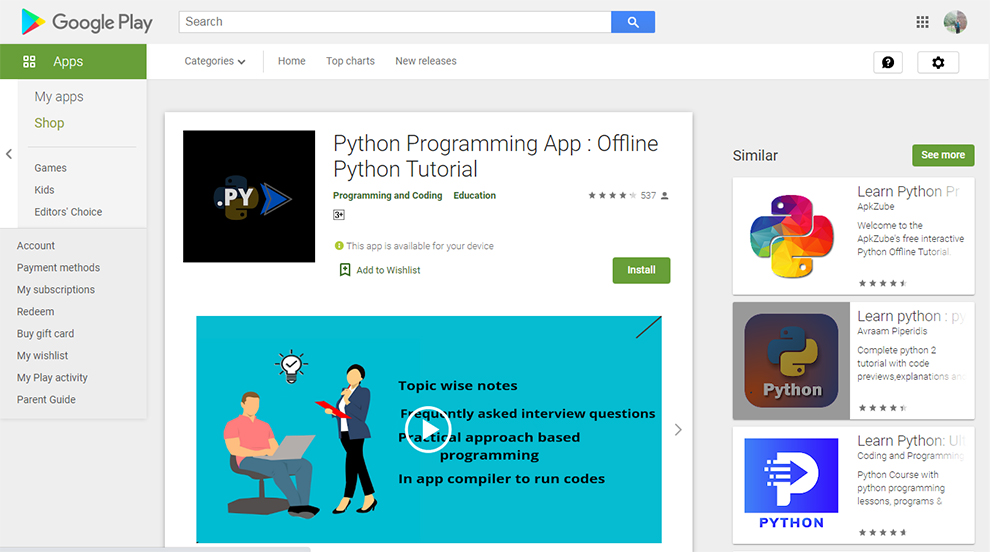This screenshot has height=552, width=990.
Task: Select Shop in the sidebar
Action: pos(49,123)
